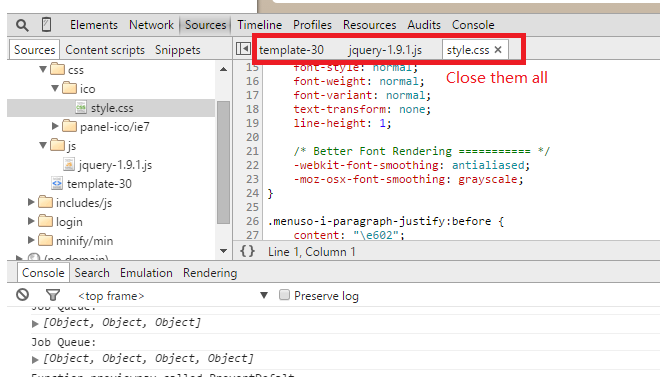This screenshot has height=378, width=672.
Task: Click the pretty print curly braces icon
Action: pyautogui.click(x=247, y=251)
